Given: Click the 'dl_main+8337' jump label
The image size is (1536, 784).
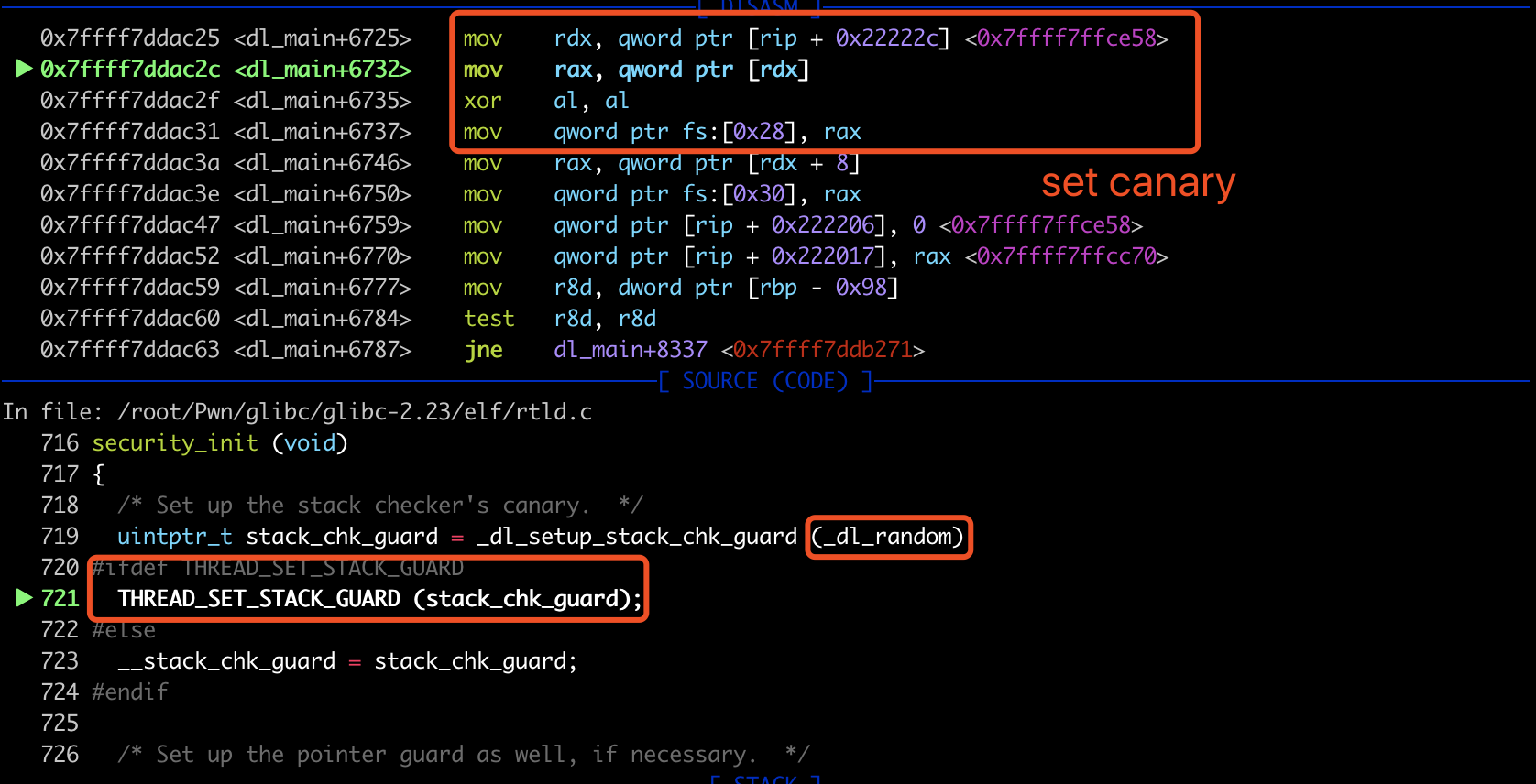Looking at the screenshot, I should click(x=631, y=350).
